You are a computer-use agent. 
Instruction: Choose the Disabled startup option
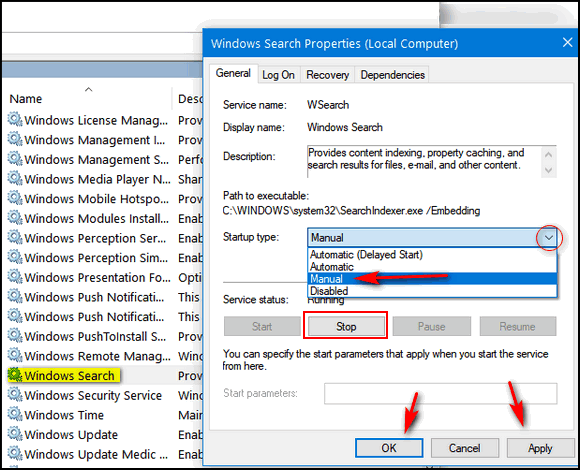[x=329, y=291]
